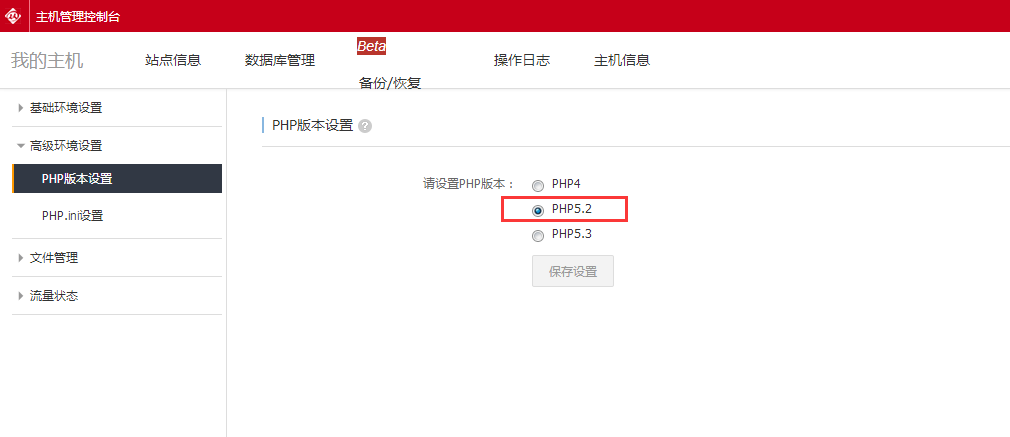Go to the 主机信息 tab
The width and height of the screenshot is (1010, 437).
click(x=622, y=60)
